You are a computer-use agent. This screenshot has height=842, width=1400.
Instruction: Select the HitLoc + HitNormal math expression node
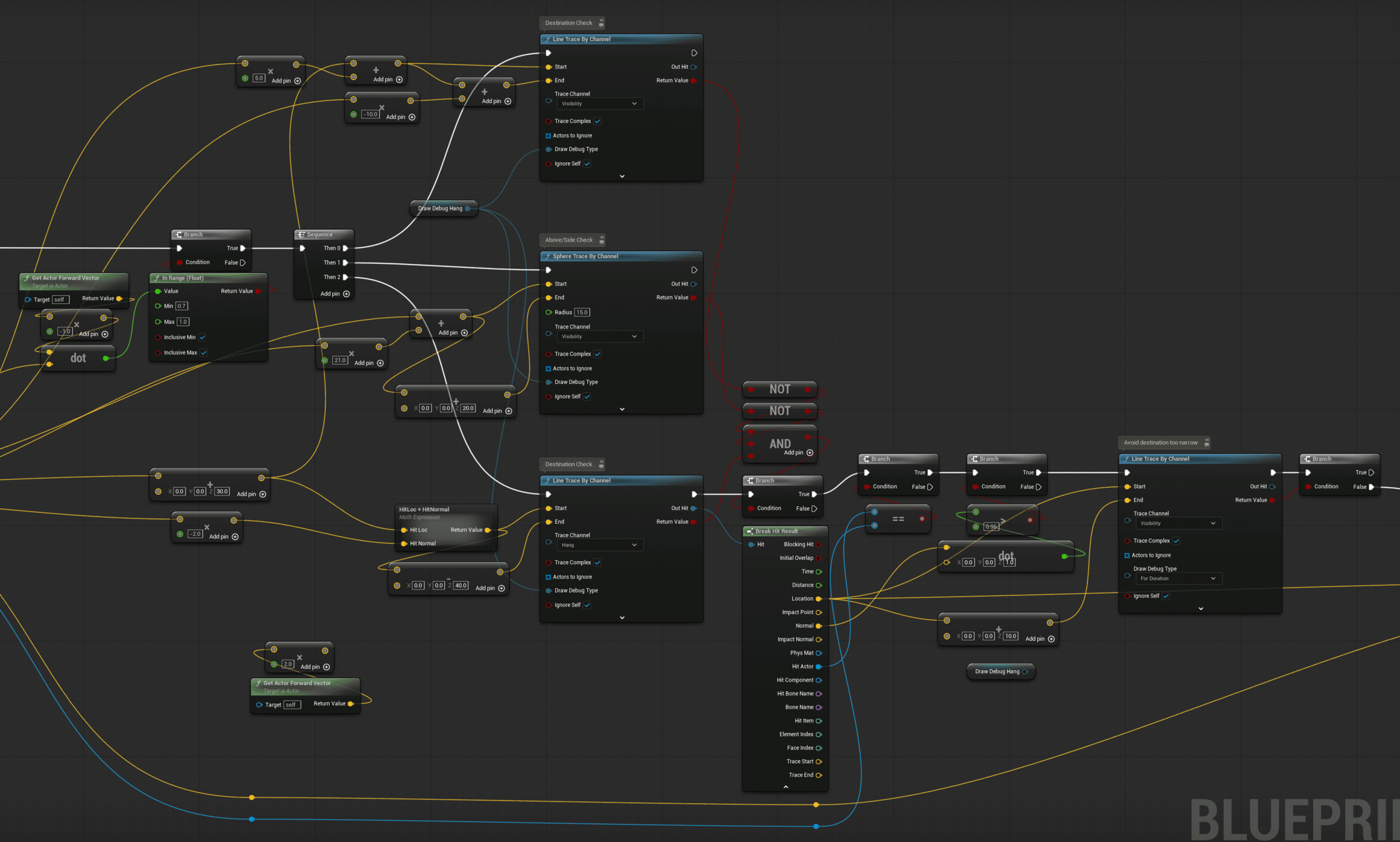click(x=424, y=509)
